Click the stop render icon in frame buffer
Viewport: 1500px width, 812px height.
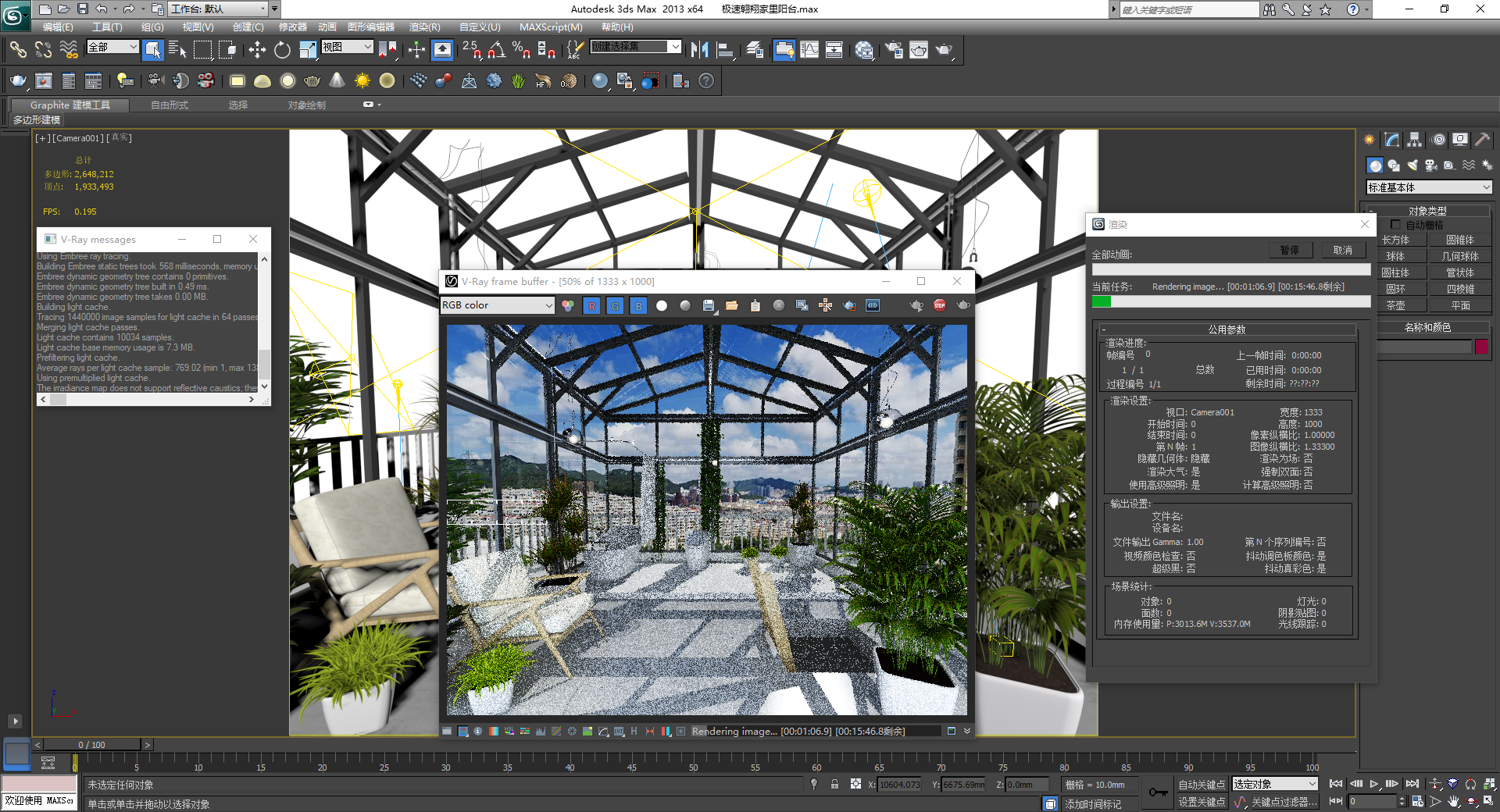coord(939,305)
